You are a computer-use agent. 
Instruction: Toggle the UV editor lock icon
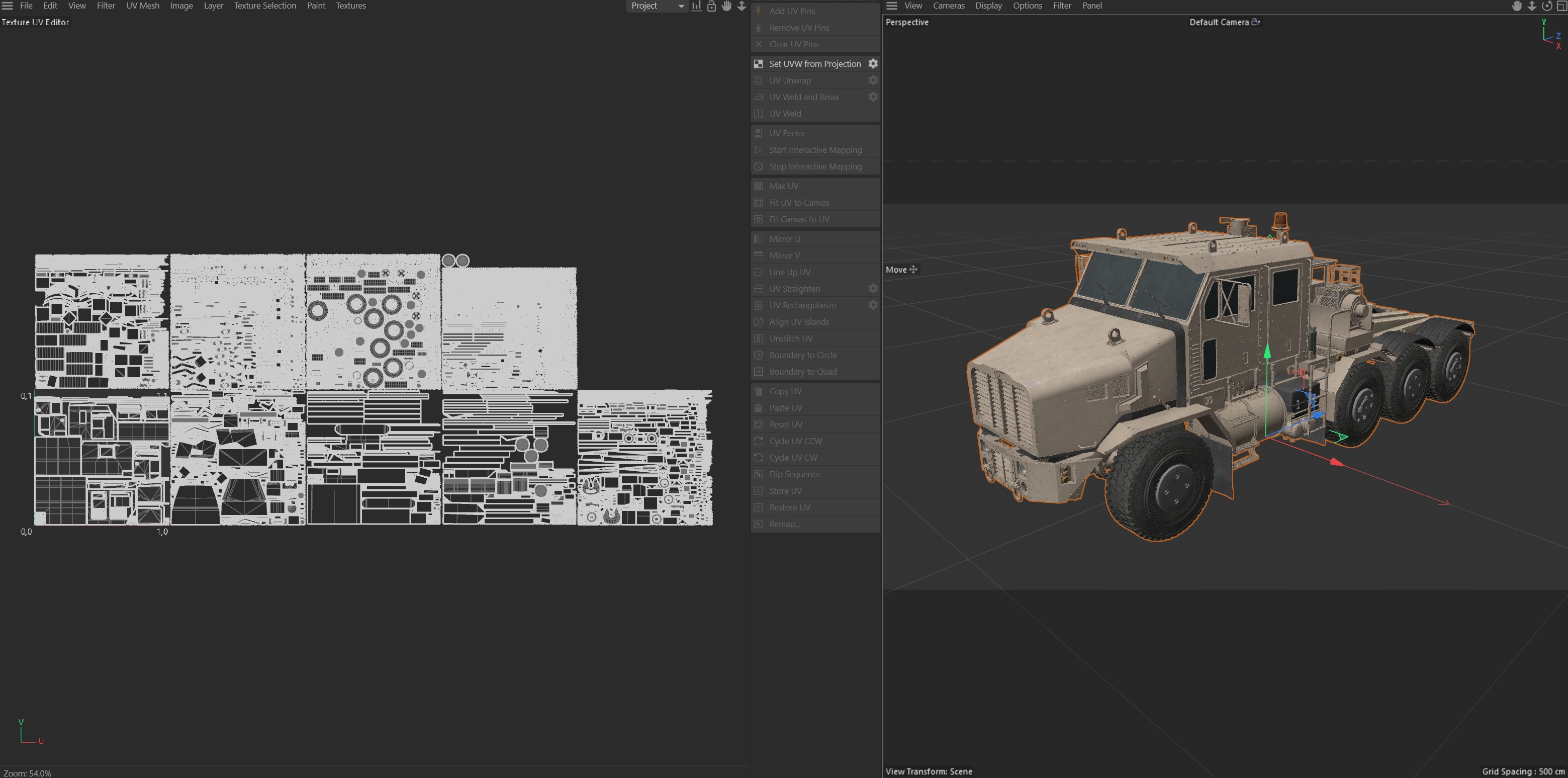coord(711,6)
